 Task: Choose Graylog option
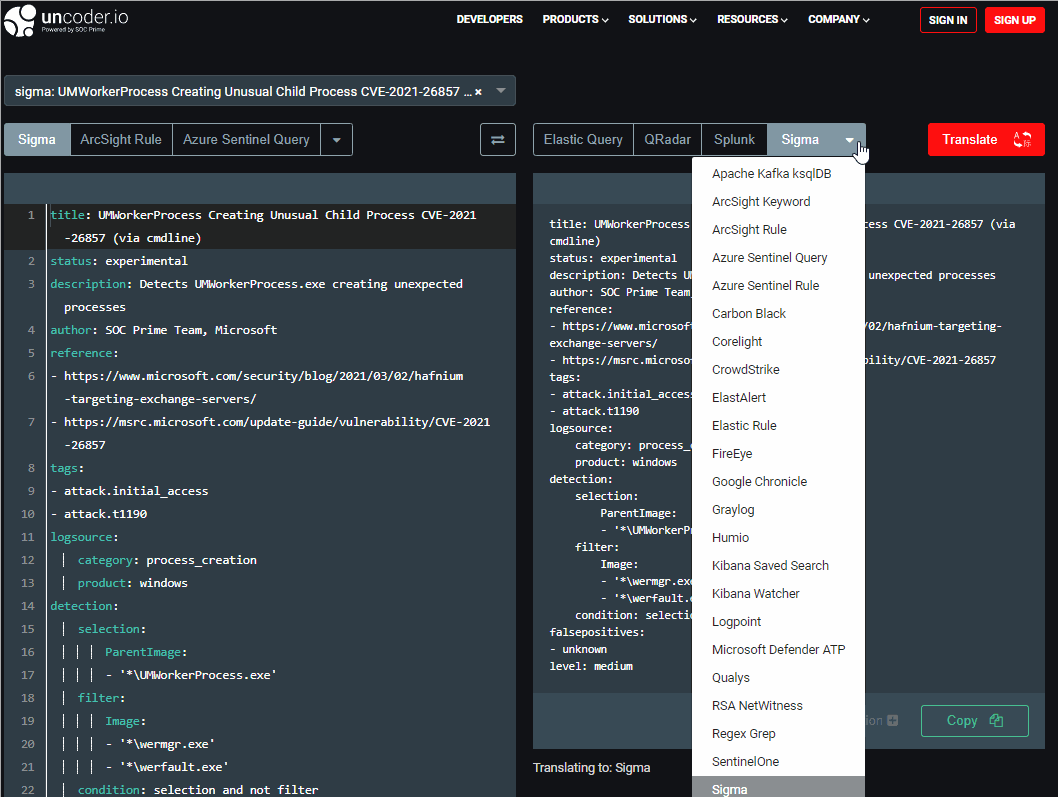coord(779,510)
